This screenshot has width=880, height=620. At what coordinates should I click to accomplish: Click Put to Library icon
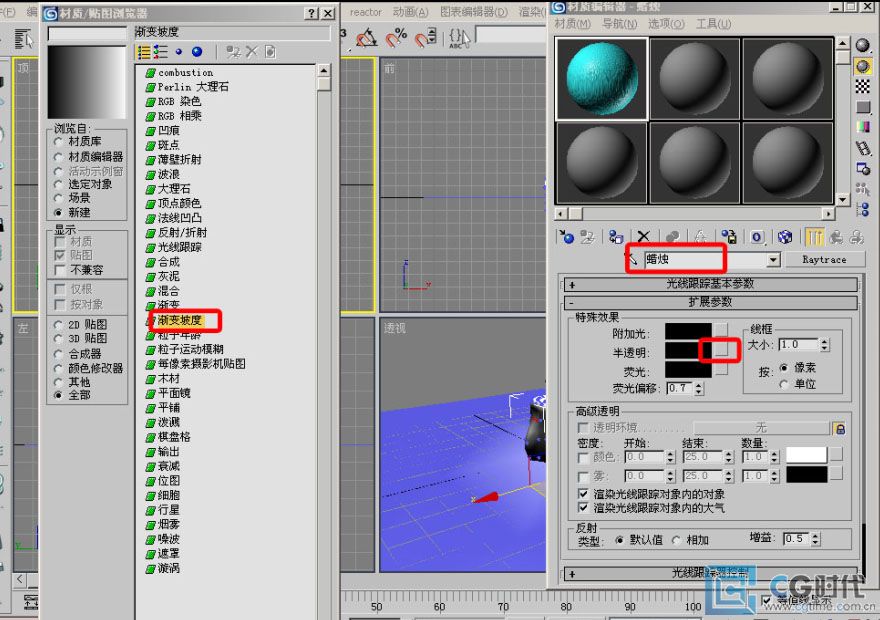coord(729,237)
